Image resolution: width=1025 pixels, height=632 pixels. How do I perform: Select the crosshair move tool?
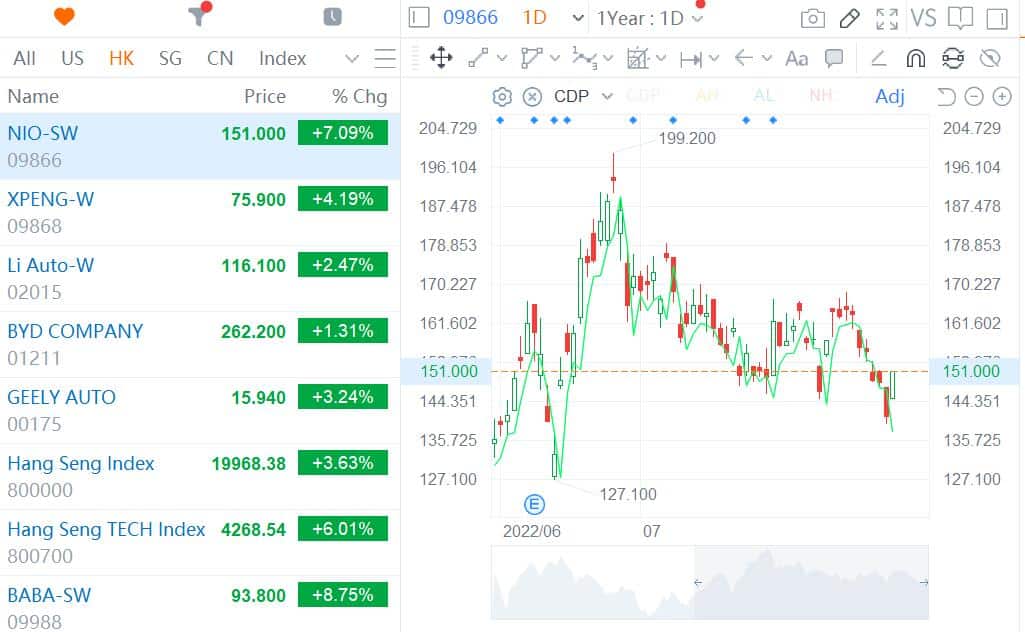coord(440,58)
